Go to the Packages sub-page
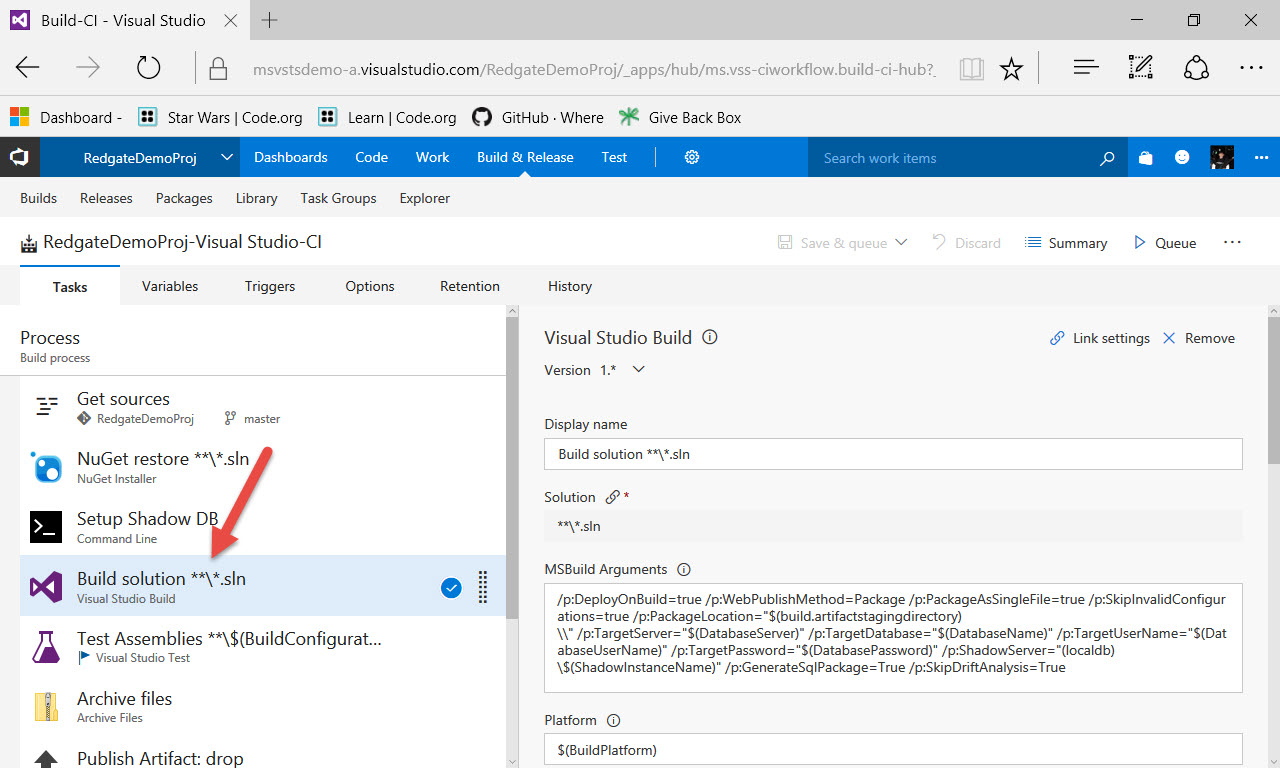Screen dimensions: 1280x768 tap(184, 198)
